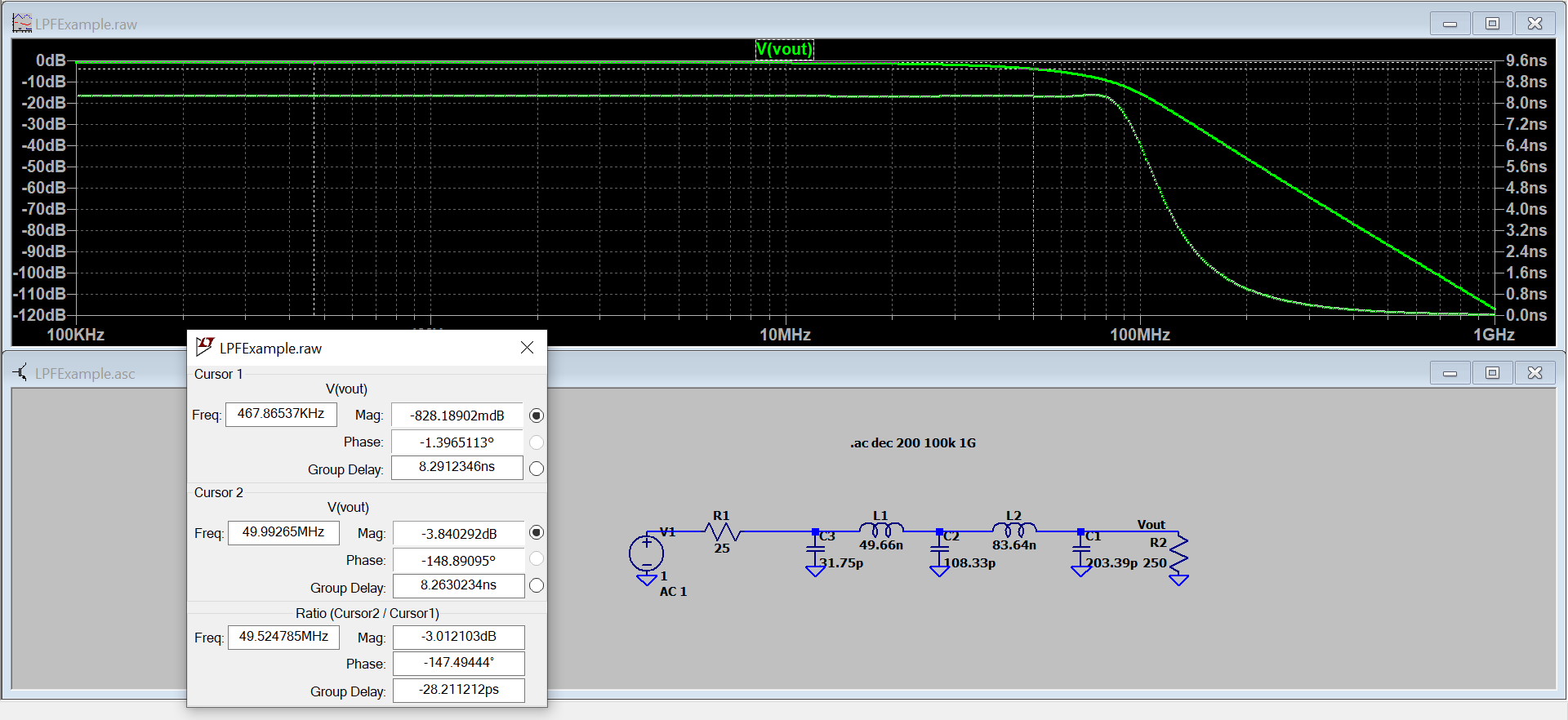The height and width of the screenshot is (720, 1568).
Task: Select voltage source V1 symbol
Action: click(x=646, y=554)
